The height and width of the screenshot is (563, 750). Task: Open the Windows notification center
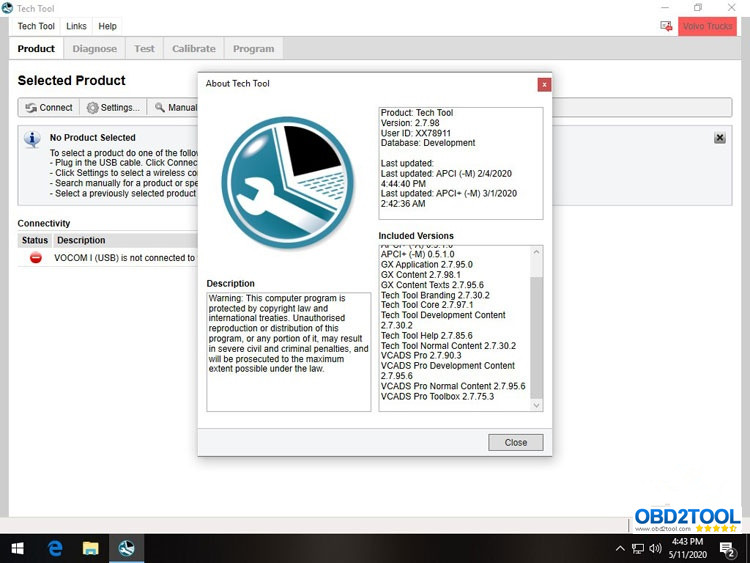728,550
